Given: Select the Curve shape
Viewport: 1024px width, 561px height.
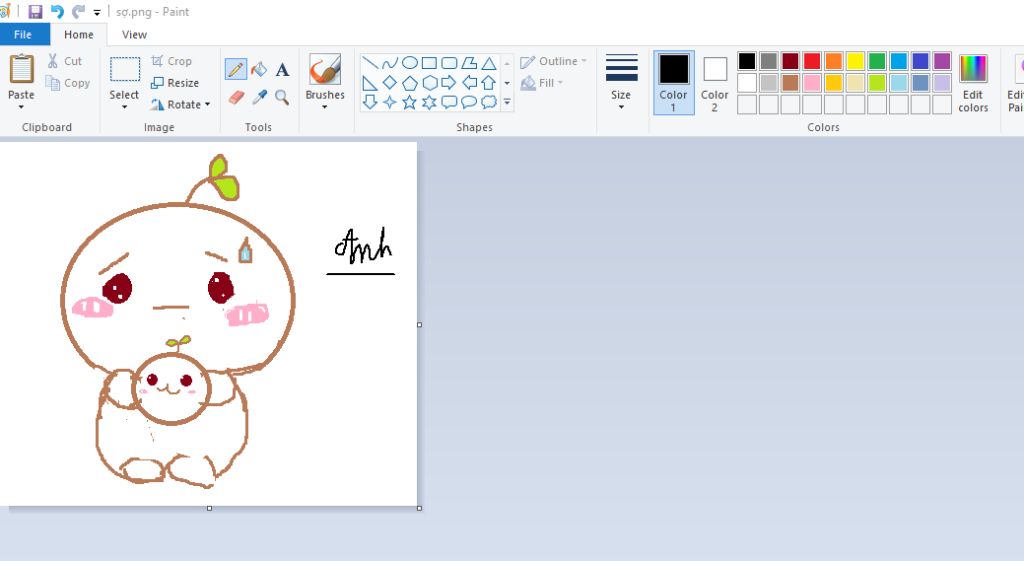Looking at the screenshot, I should (x=390, y=63).
